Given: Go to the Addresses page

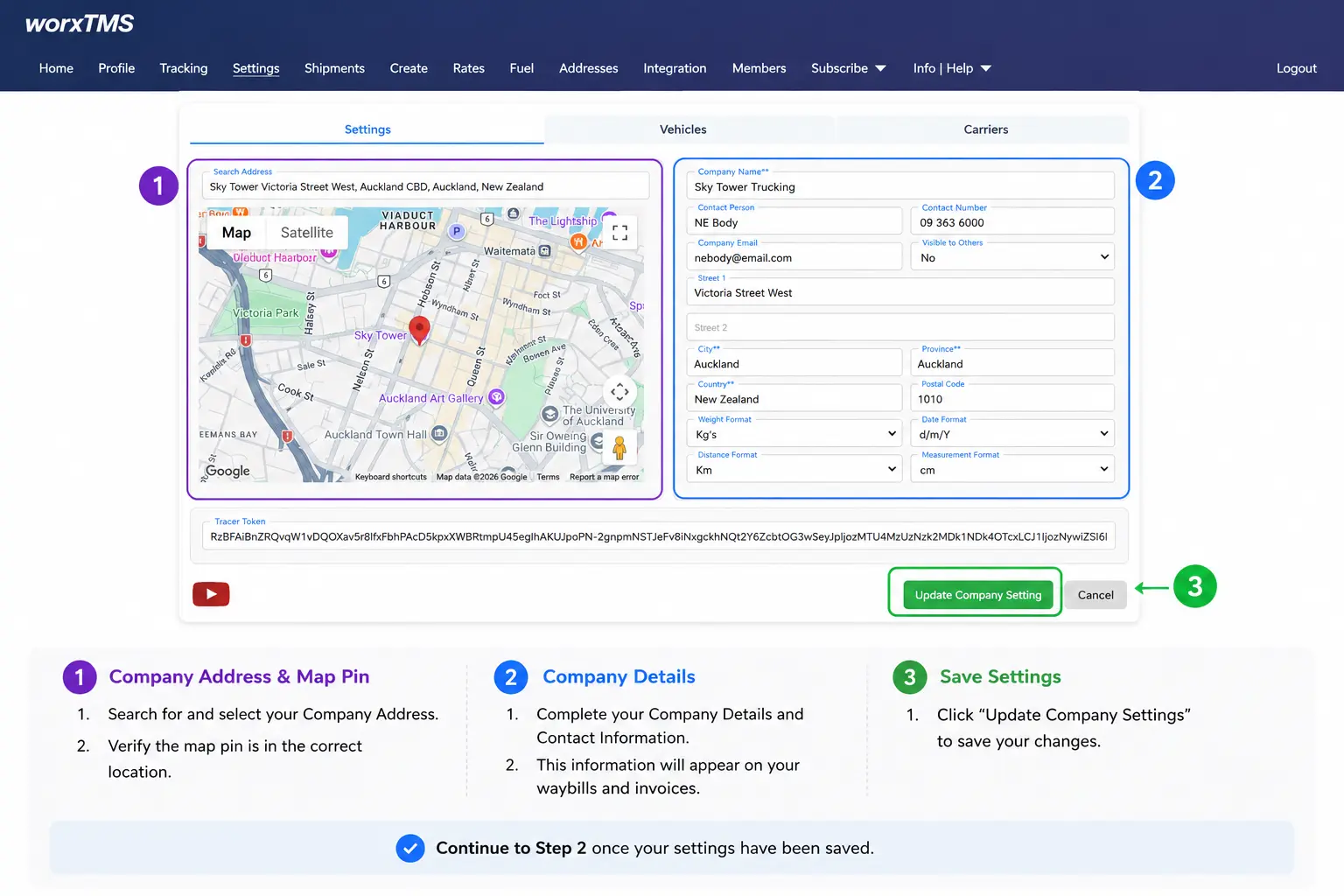Looking at the screenshot, I should 589,68.
